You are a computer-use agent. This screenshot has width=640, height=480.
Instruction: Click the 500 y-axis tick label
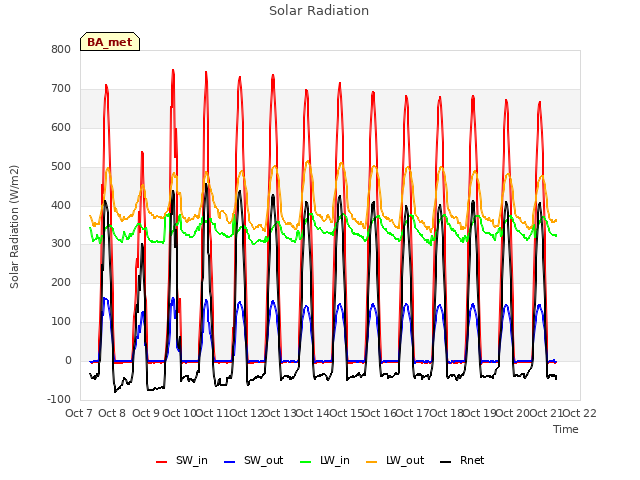click(61, 167)
